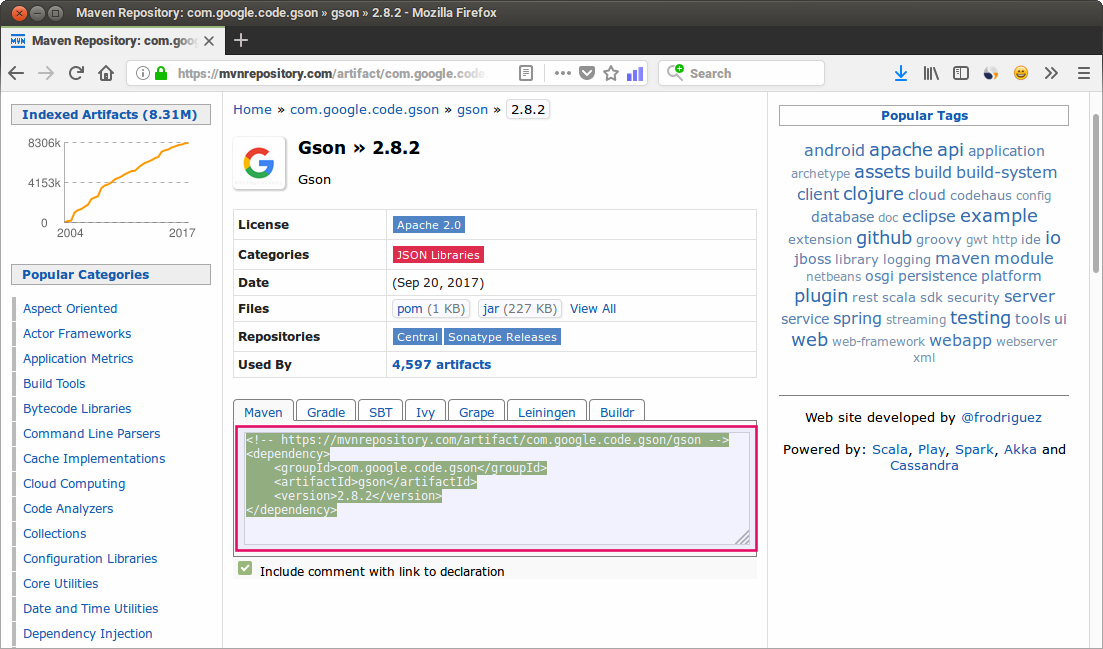Click the smiley emoji extension icon
Image resolution: width=1103 pixels, height=649 pixels.
tap(1020, 72)
